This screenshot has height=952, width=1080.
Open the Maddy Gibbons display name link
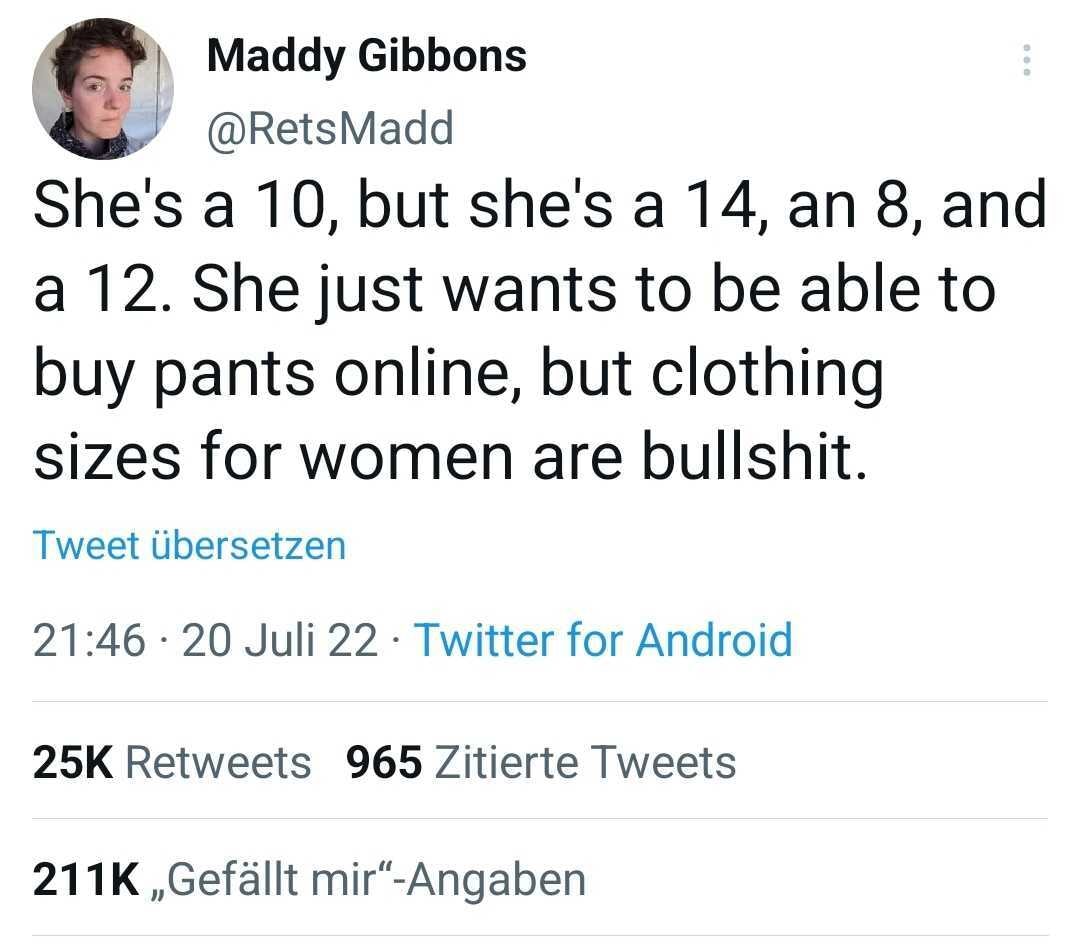(366, 56)
